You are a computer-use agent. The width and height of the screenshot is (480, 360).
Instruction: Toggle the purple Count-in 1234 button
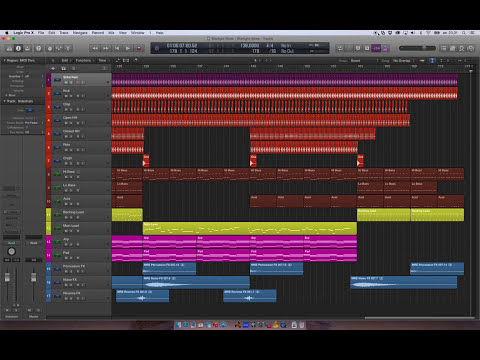376,48
